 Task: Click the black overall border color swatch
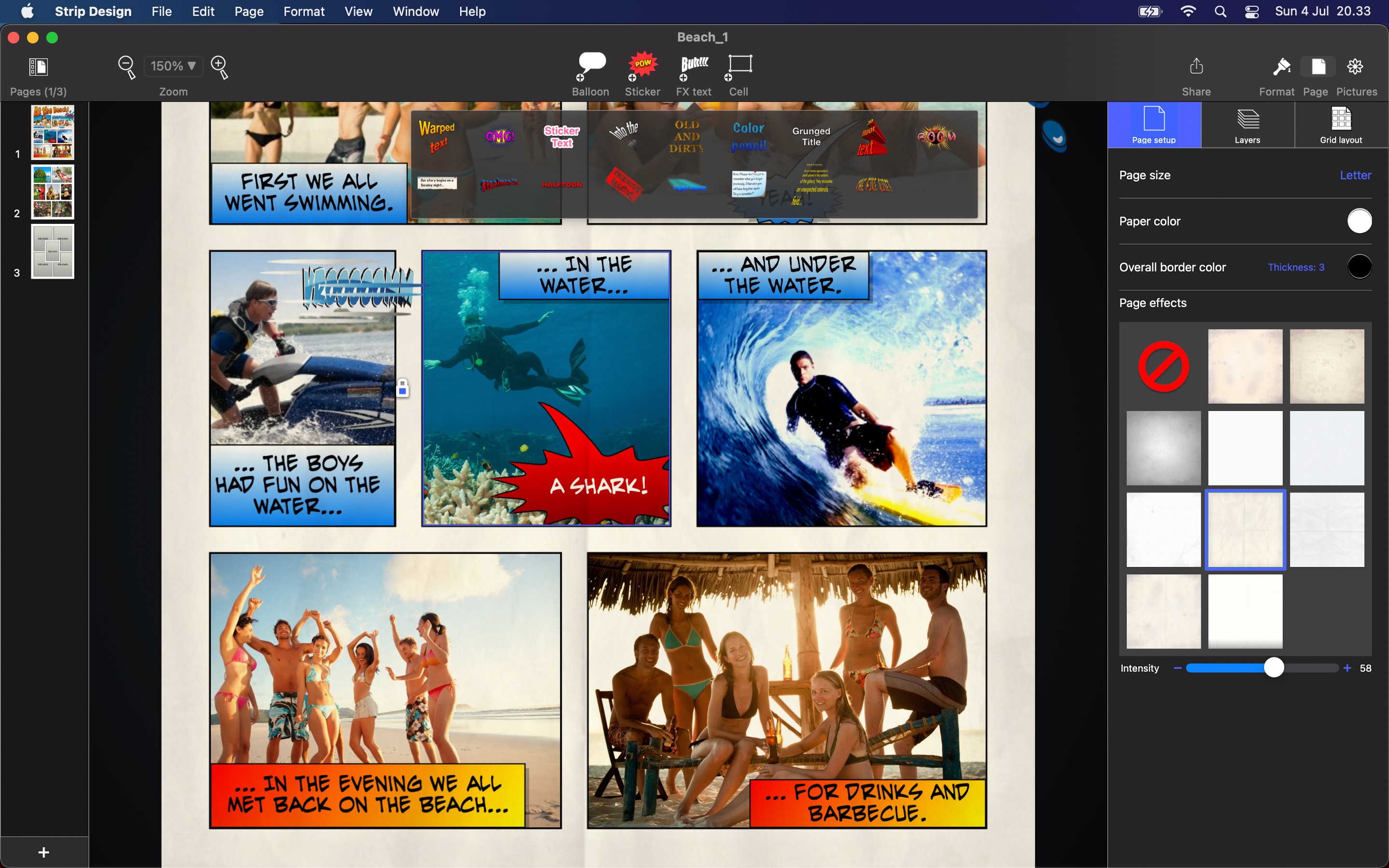1359,267
